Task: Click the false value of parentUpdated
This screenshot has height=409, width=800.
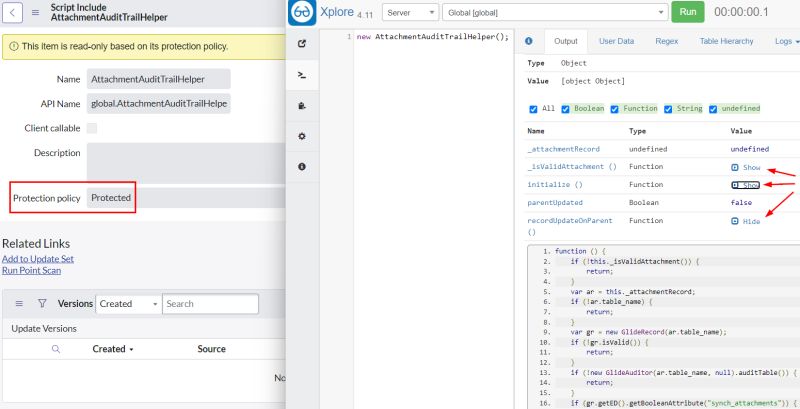Action: click(741, 203)
